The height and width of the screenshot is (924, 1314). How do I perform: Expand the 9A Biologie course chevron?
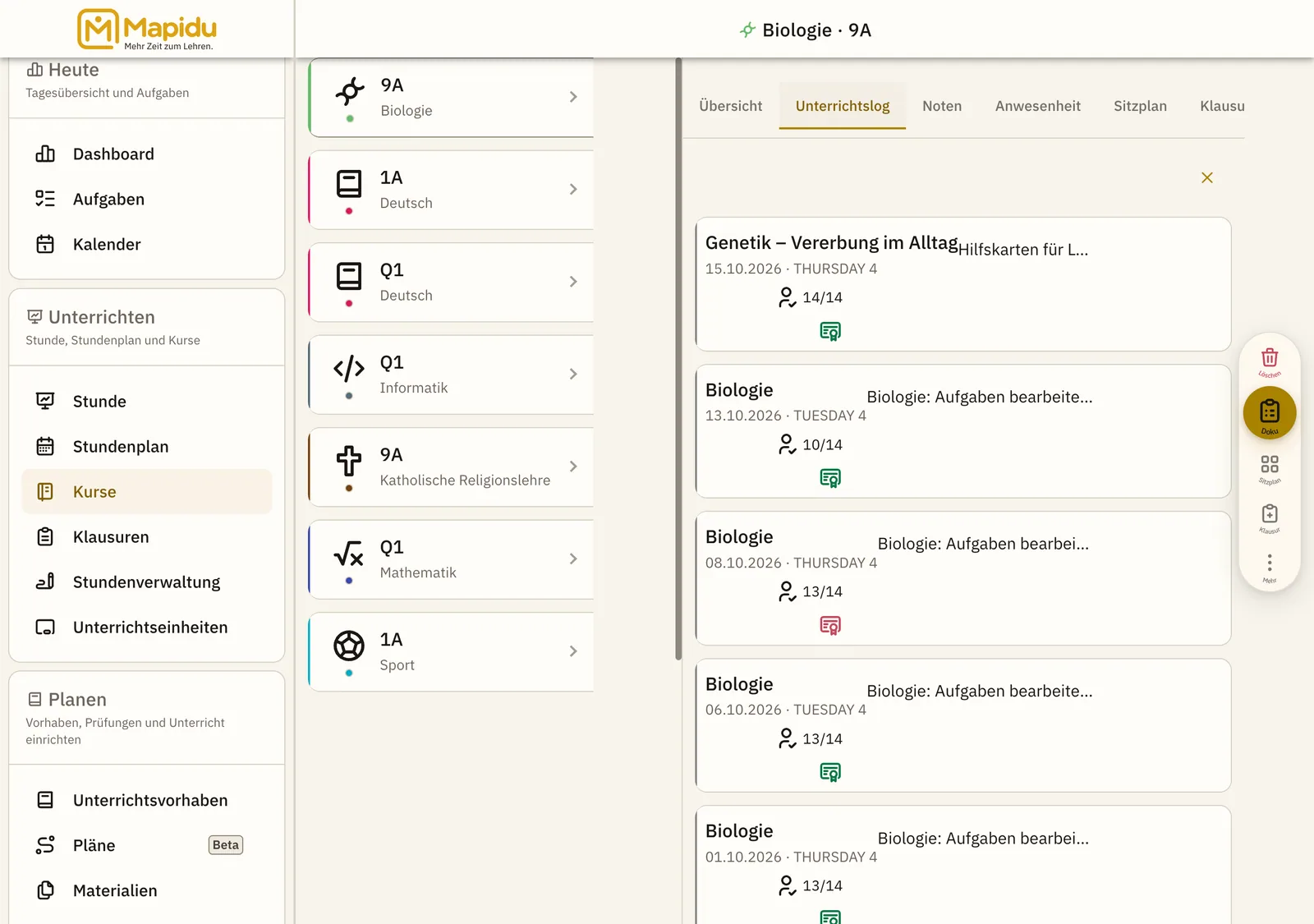(x=573, y=97)
